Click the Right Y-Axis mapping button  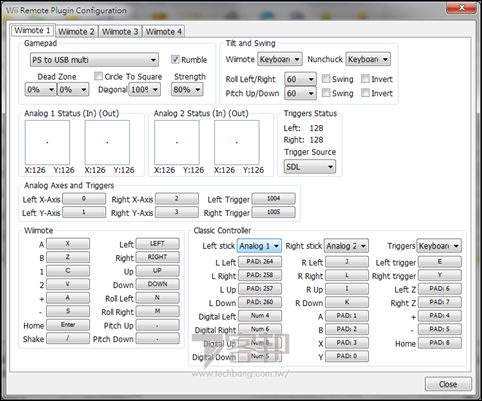click(x=177, y=212)
